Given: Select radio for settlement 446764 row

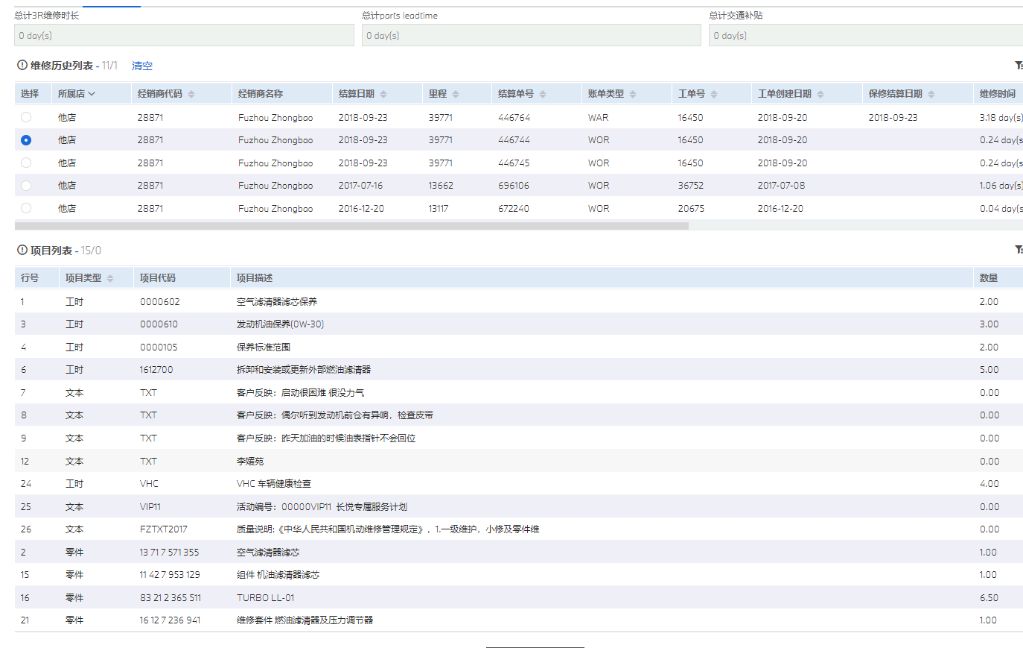Looking at the screenshot, I should (26, 117).
